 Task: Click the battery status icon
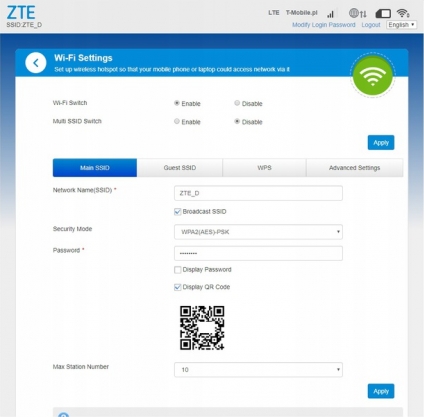tap(383, 14)
